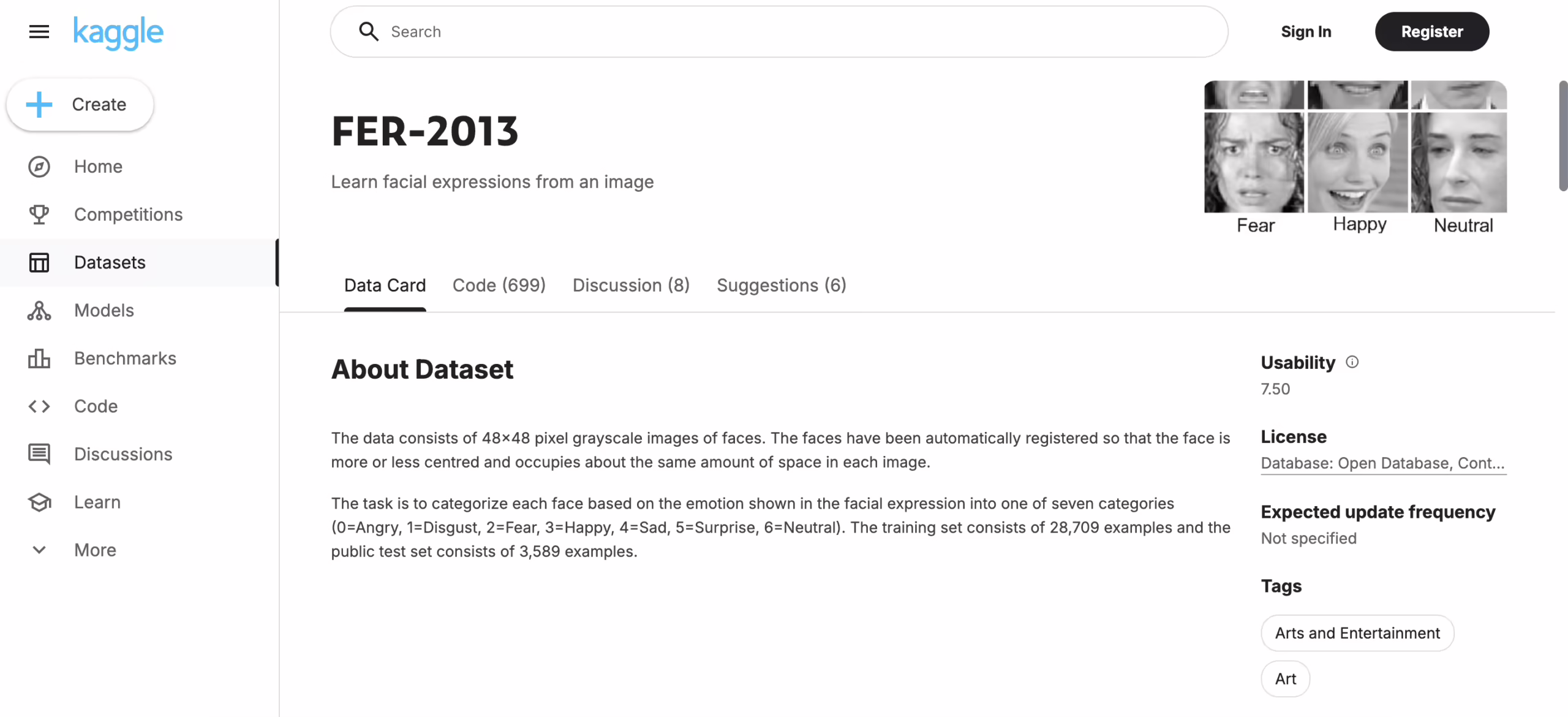Click the search magnifier icon

click(x=368, y=32)
